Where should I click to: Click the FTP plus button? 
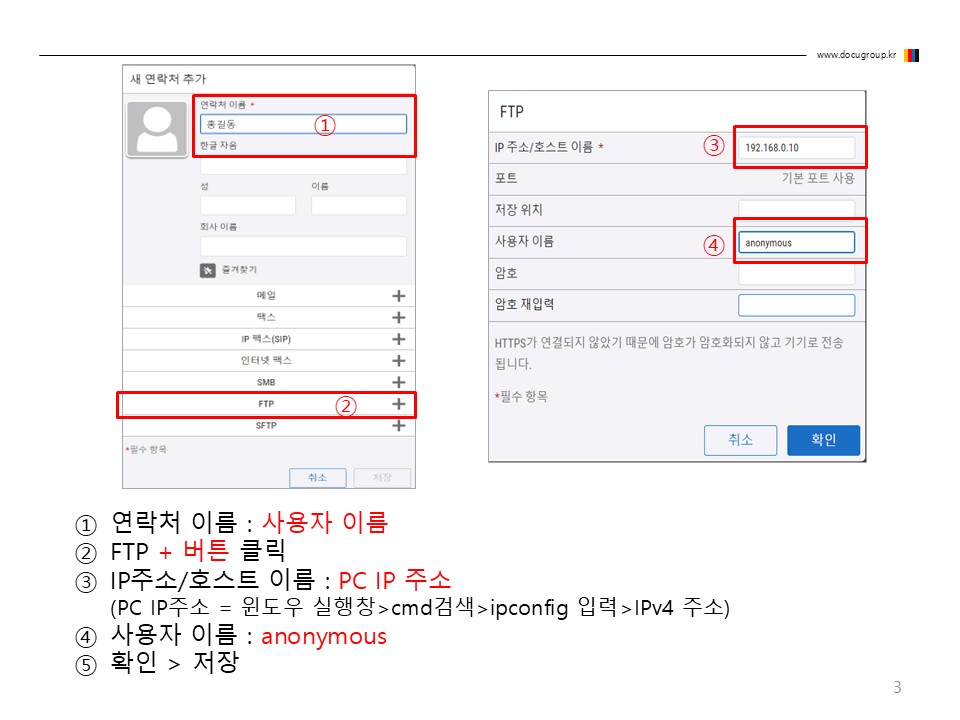tap(399, 403)
